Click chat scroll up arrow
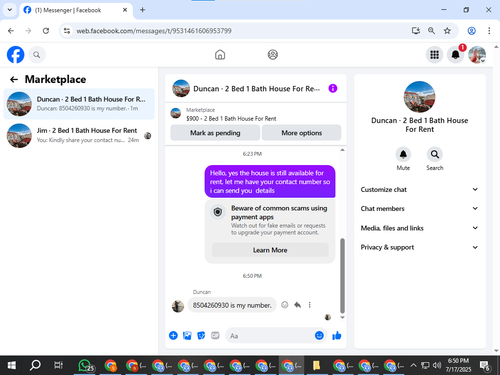This screenshot has width=500, height=375. point(342,150)
